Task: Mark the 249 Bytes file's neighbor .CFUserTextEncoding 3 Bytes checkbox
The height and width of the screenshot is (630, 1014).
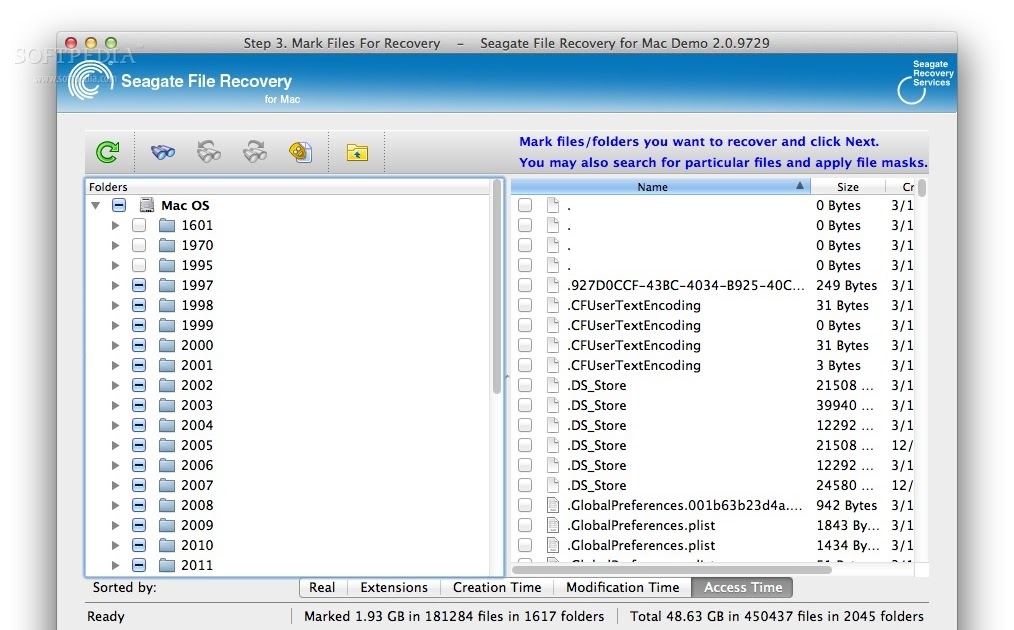Action: [525, 365]
